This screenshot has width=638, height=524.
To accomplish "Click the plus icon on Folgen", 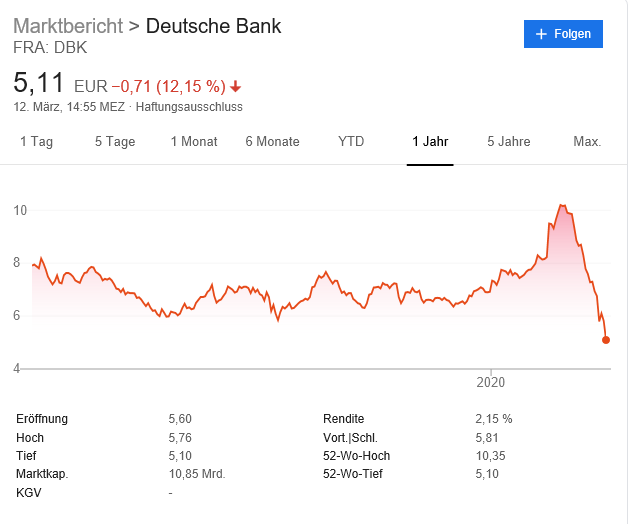I will click(542, 34).
